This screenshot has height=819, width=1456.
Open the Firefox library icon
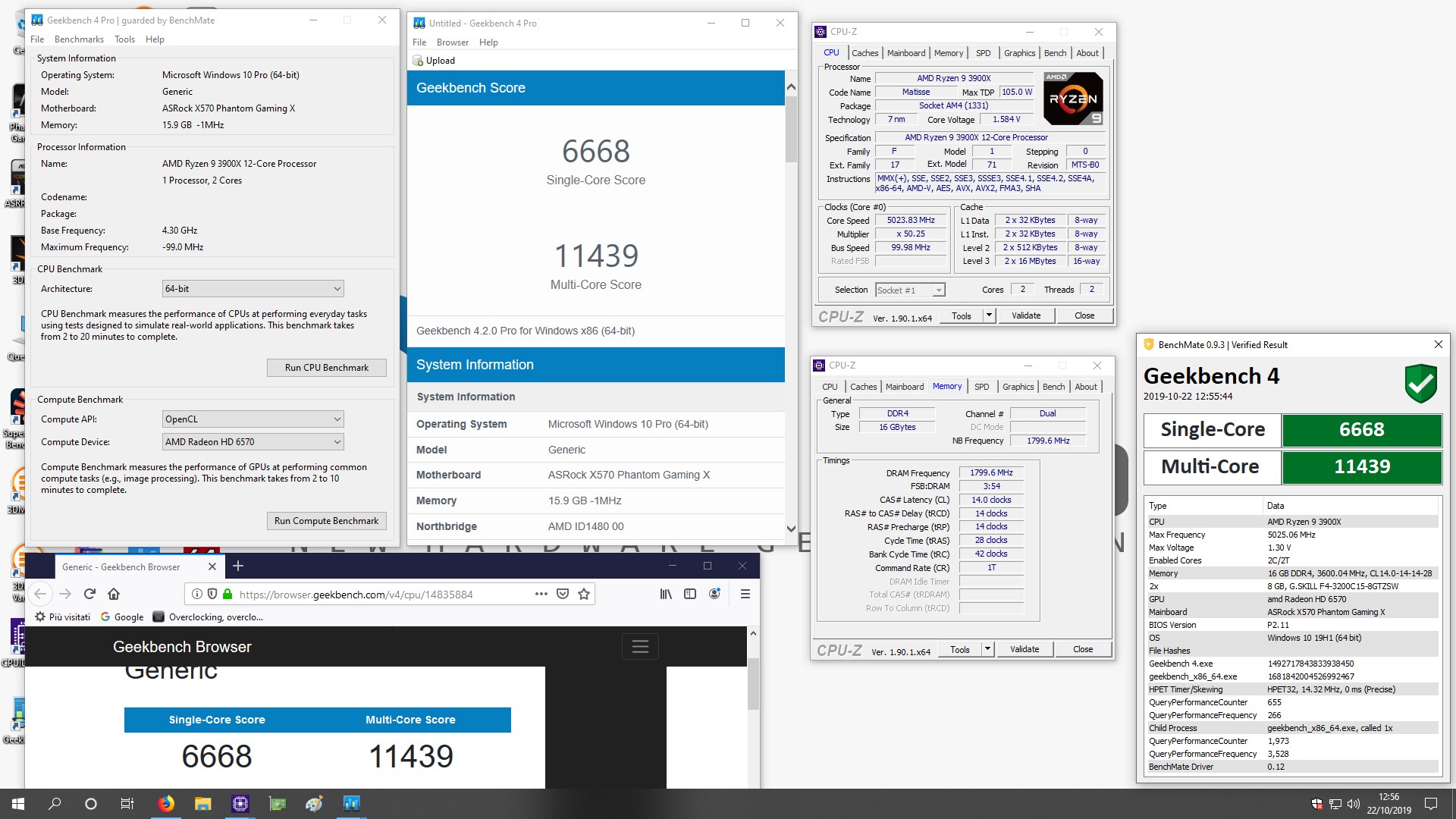point(666,594)
